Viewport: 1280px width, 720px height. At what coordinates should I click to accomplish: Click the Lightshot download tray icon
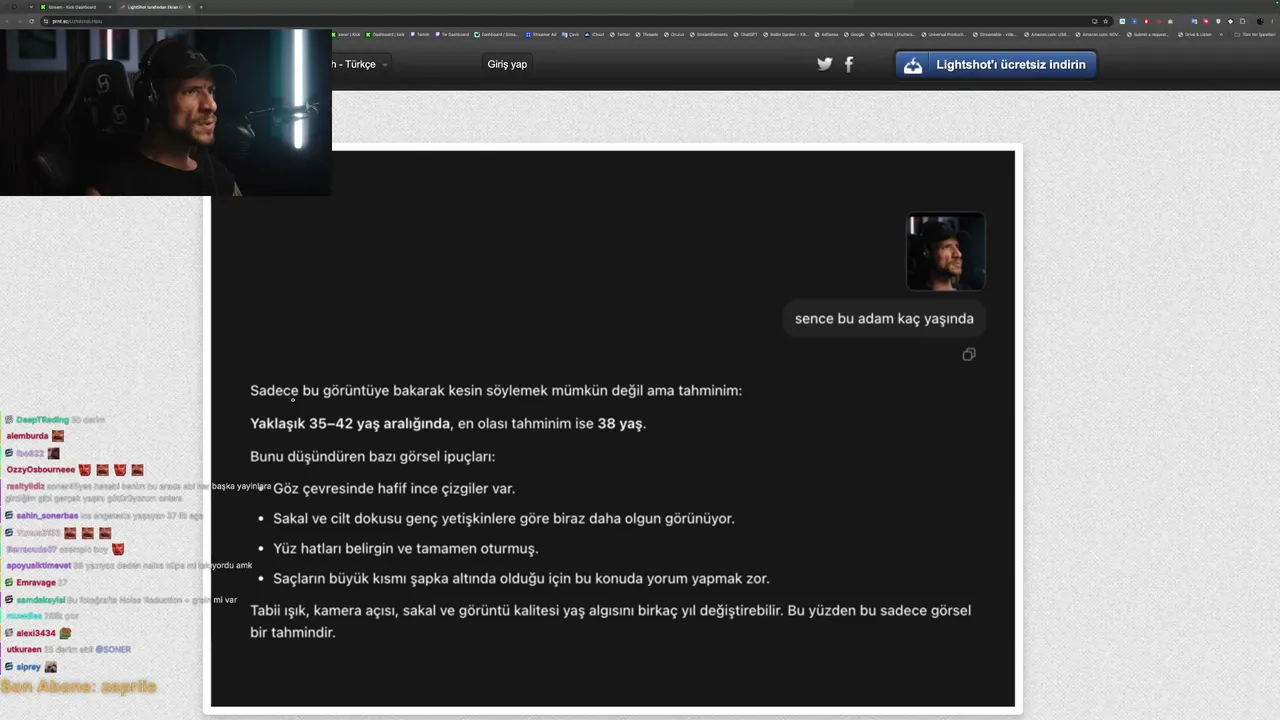click(913, 65)
